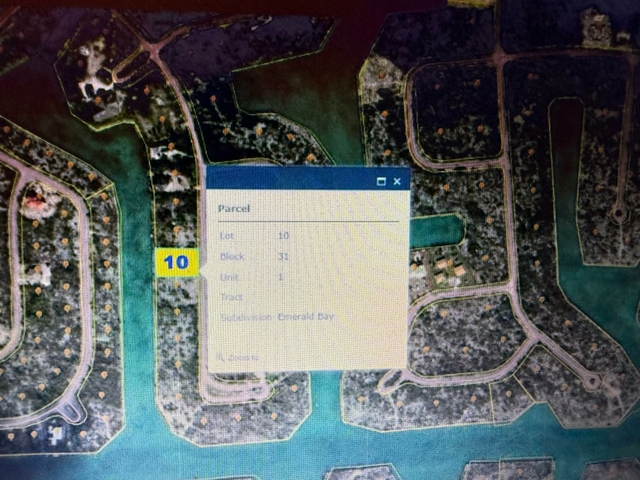640x480 pixels.
Task: Click the Zoom to link text
Action: 244,356
